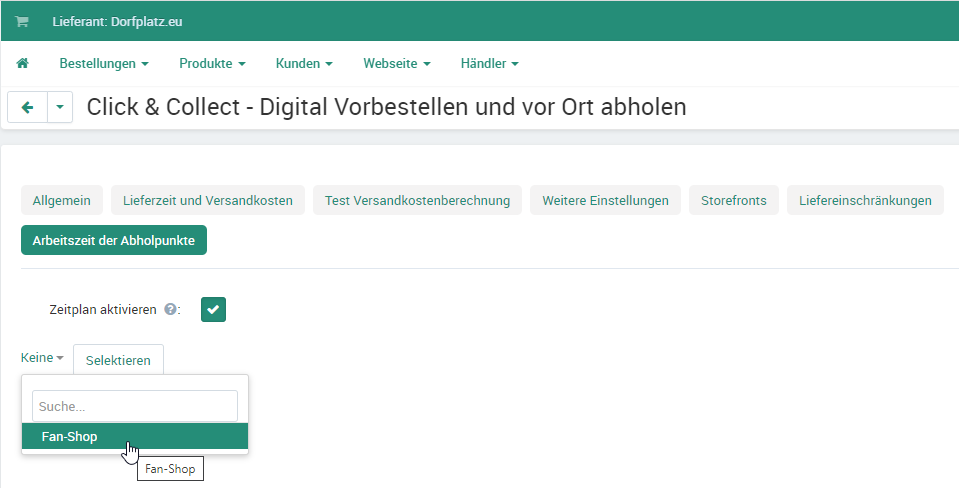Switch to the Storefronts tab

click(x=734, y=201)
